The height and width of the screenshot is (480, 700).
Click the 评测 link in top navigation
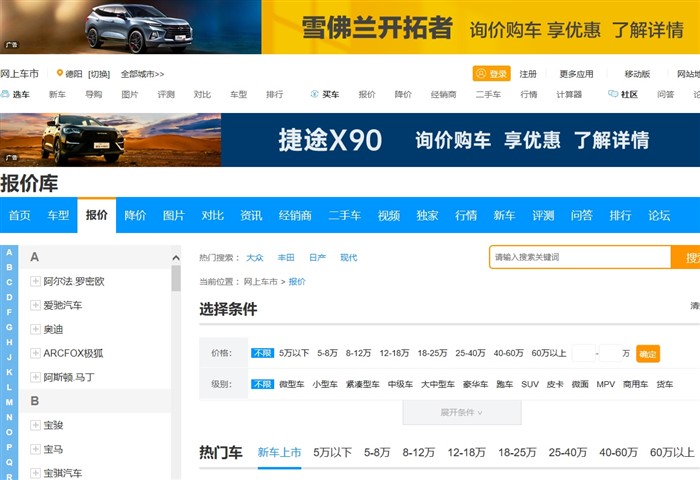point(166,94)
